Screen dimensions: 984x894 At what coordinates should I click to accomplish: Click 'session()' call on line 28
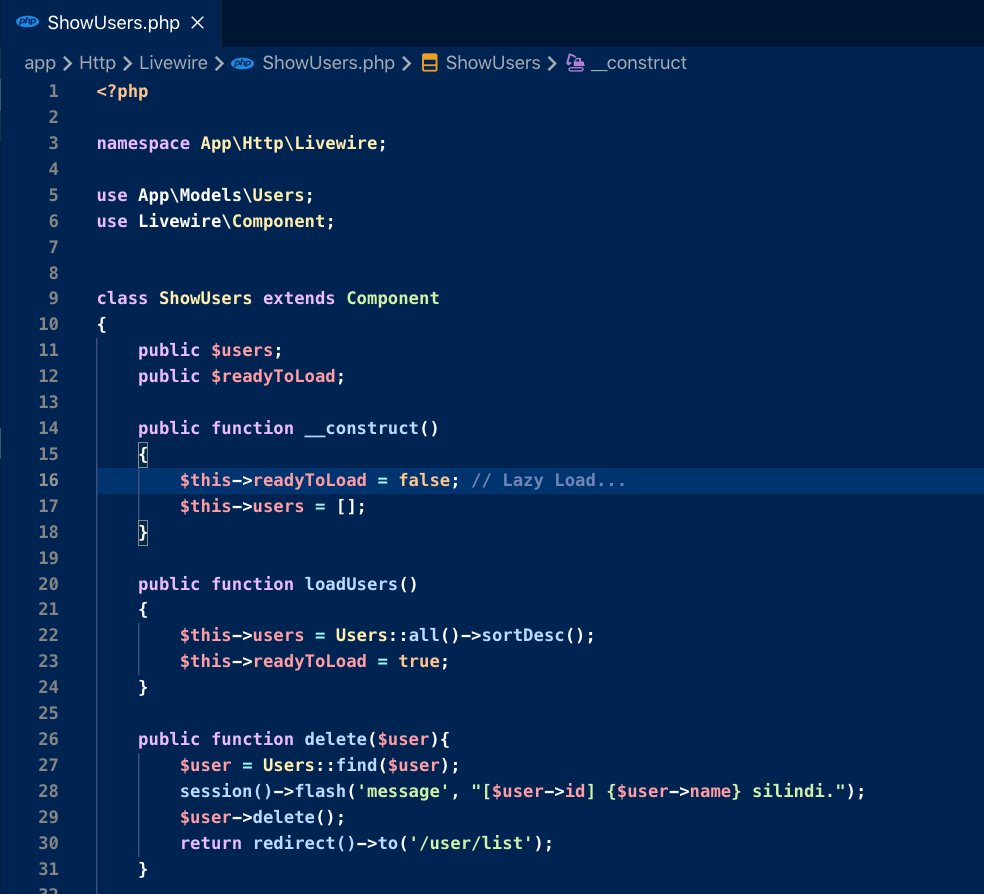coord(227,792)
